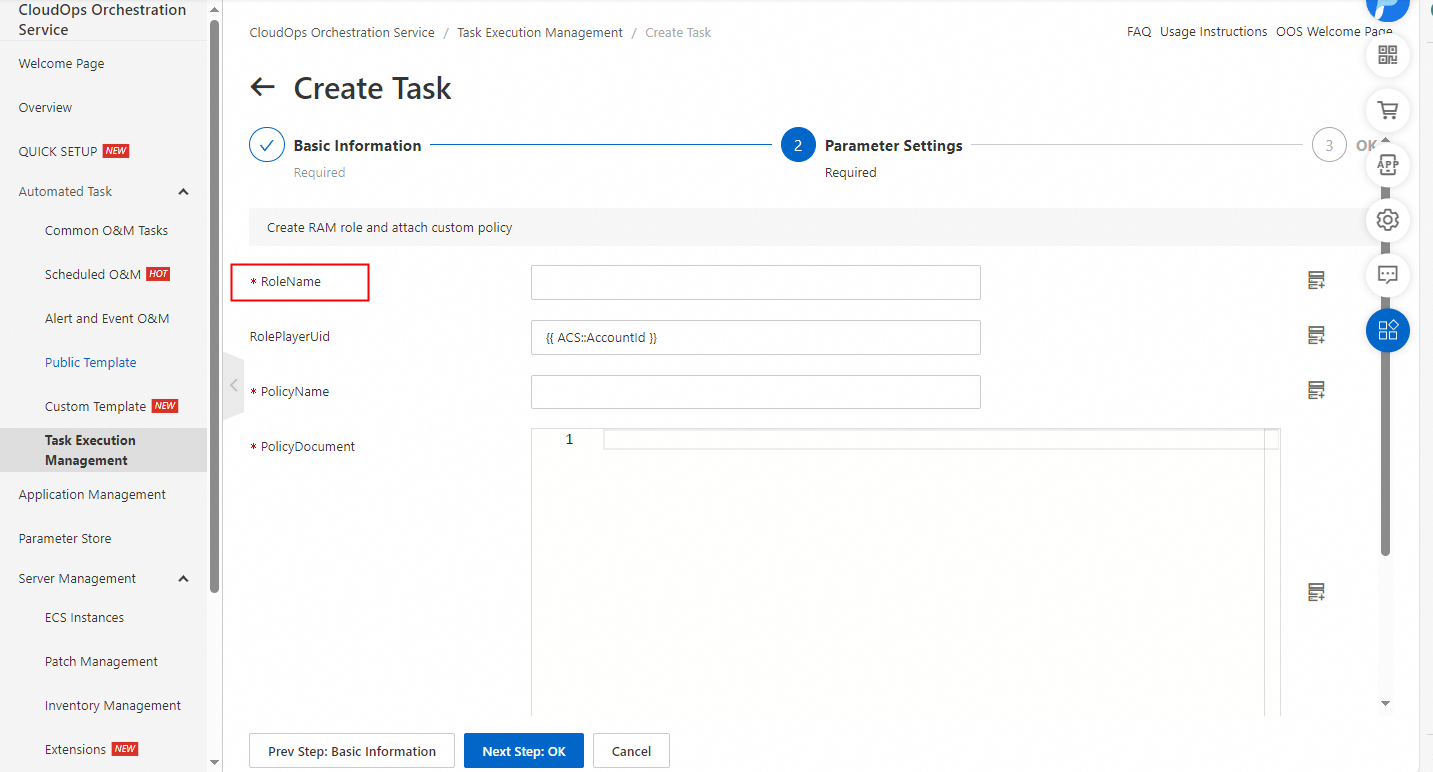
Task: Click parameter picker icon next to RoleName
Action: (x=1316, y=281)
